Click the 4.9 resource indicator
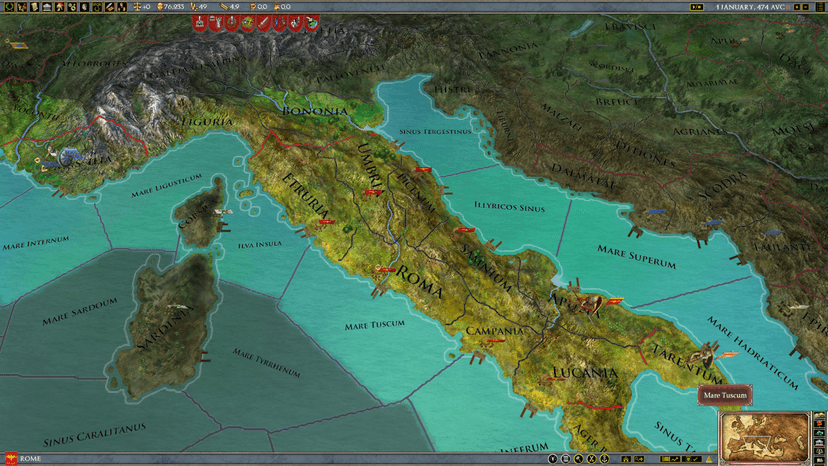The height and width of the screenshot is (466, 828). click(x=230, y=7)
